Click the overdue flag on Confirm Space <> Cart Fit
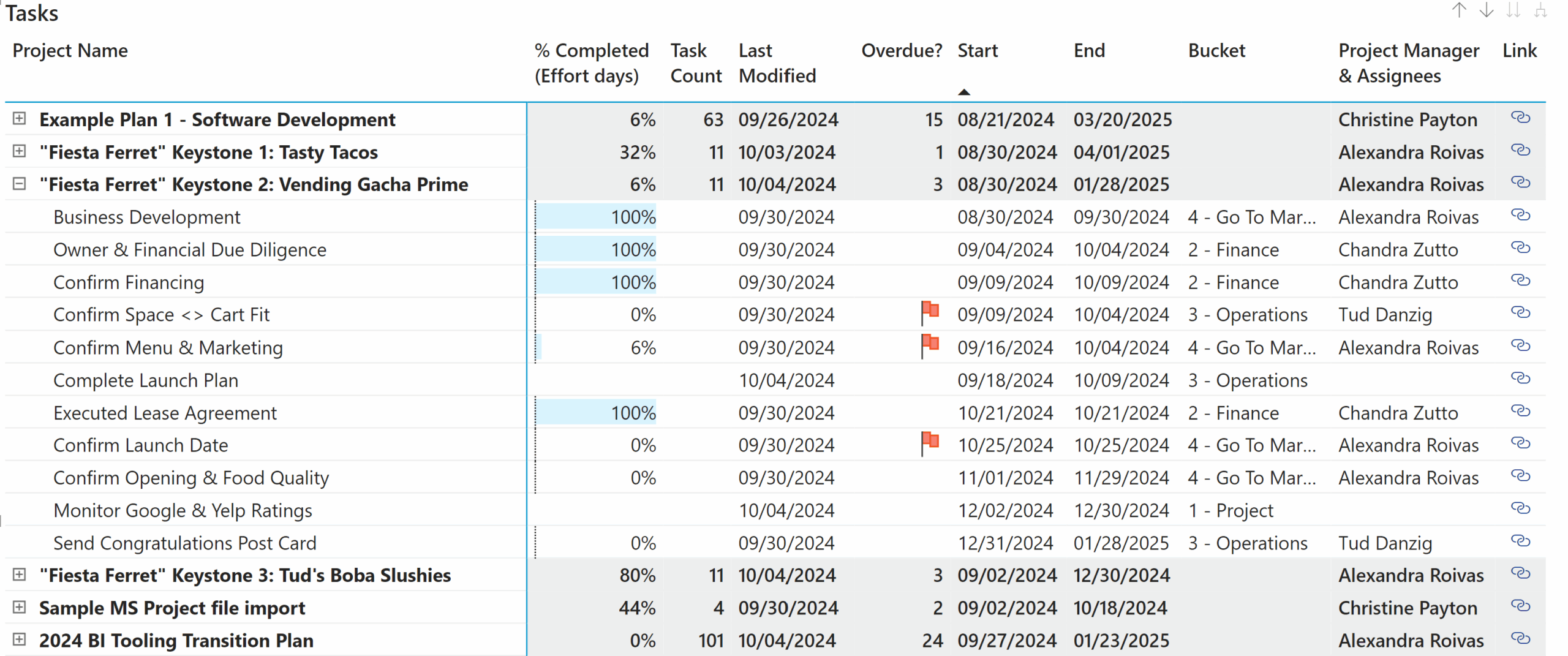Viewport: 1568px width, 656px height. (x=929, y=312)
